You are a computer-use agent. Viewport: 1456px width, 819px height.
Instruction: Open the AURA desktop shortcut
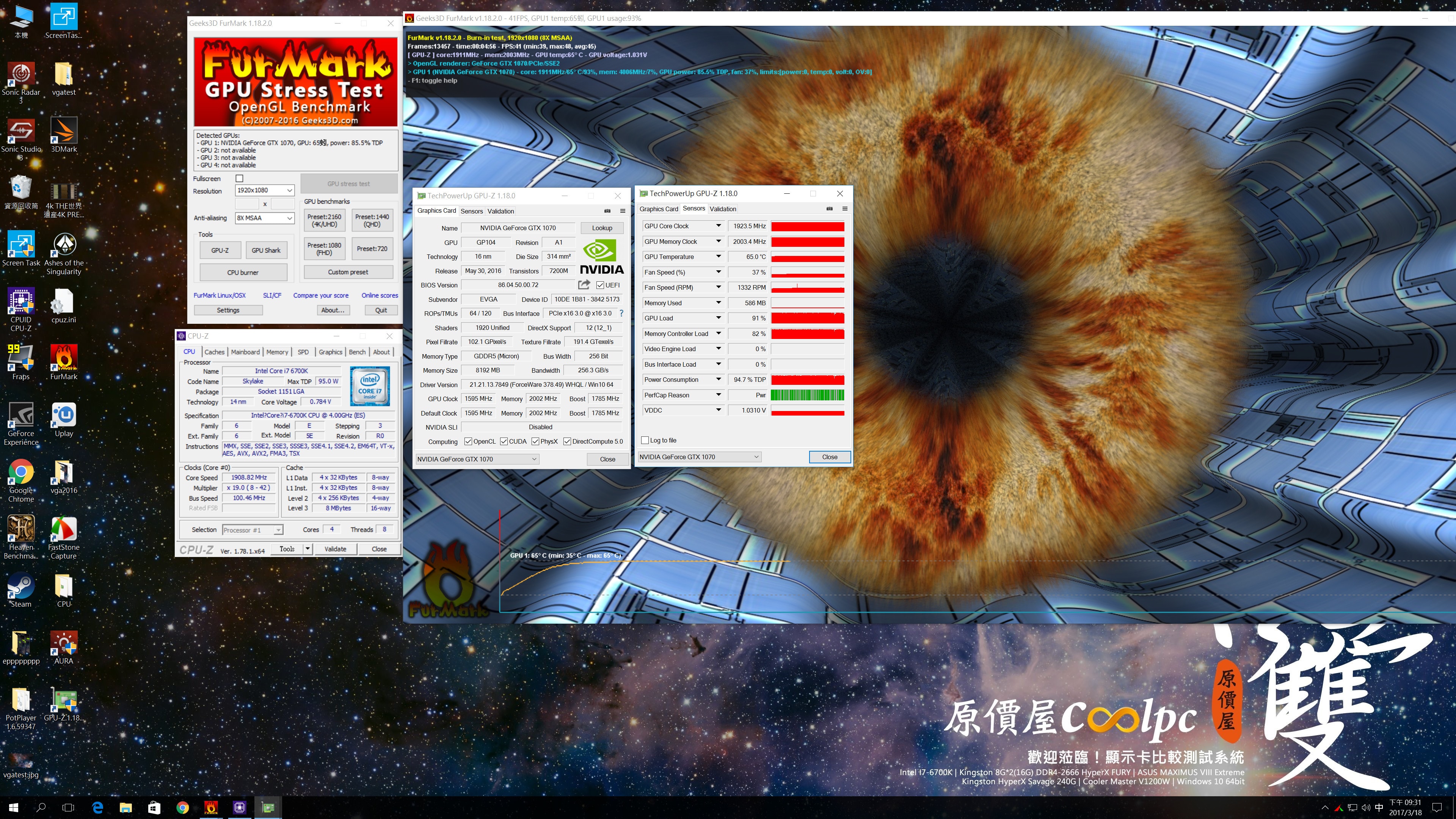pos(63,648)
